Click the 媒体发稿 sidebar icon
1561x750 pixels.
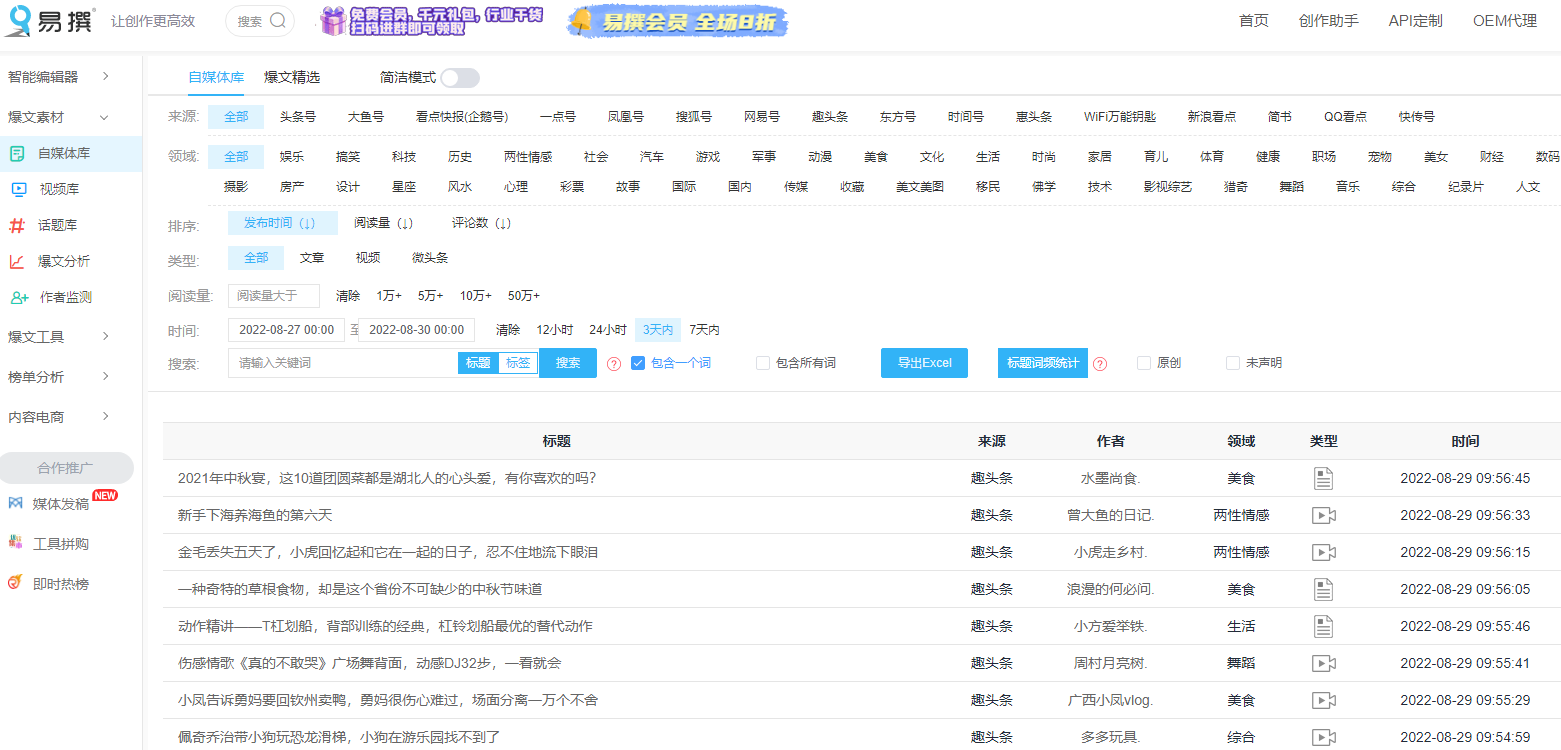pyautogui.click(x=15, y=503)
